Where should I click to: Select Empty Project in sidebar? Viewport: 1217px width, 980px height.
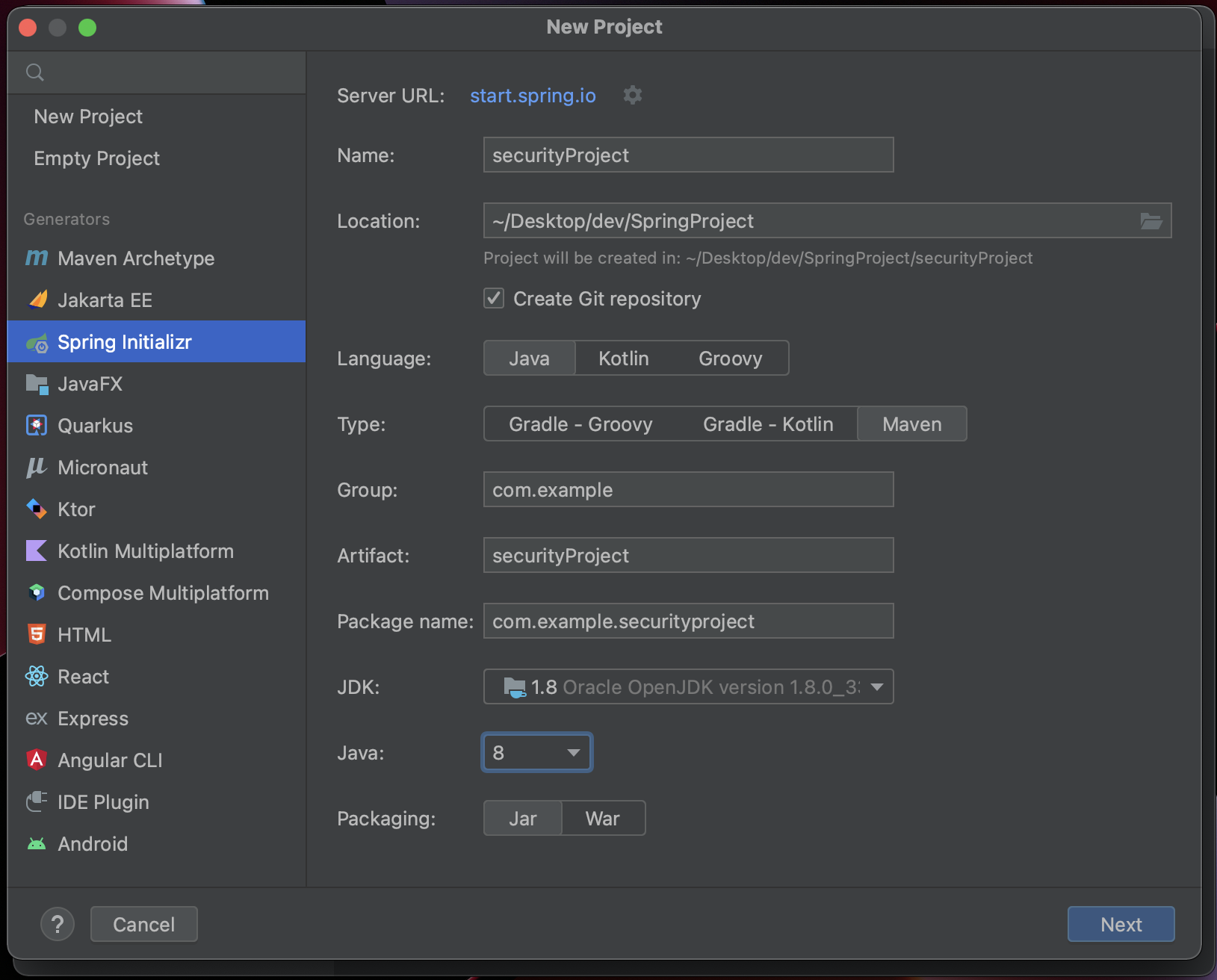97,158
